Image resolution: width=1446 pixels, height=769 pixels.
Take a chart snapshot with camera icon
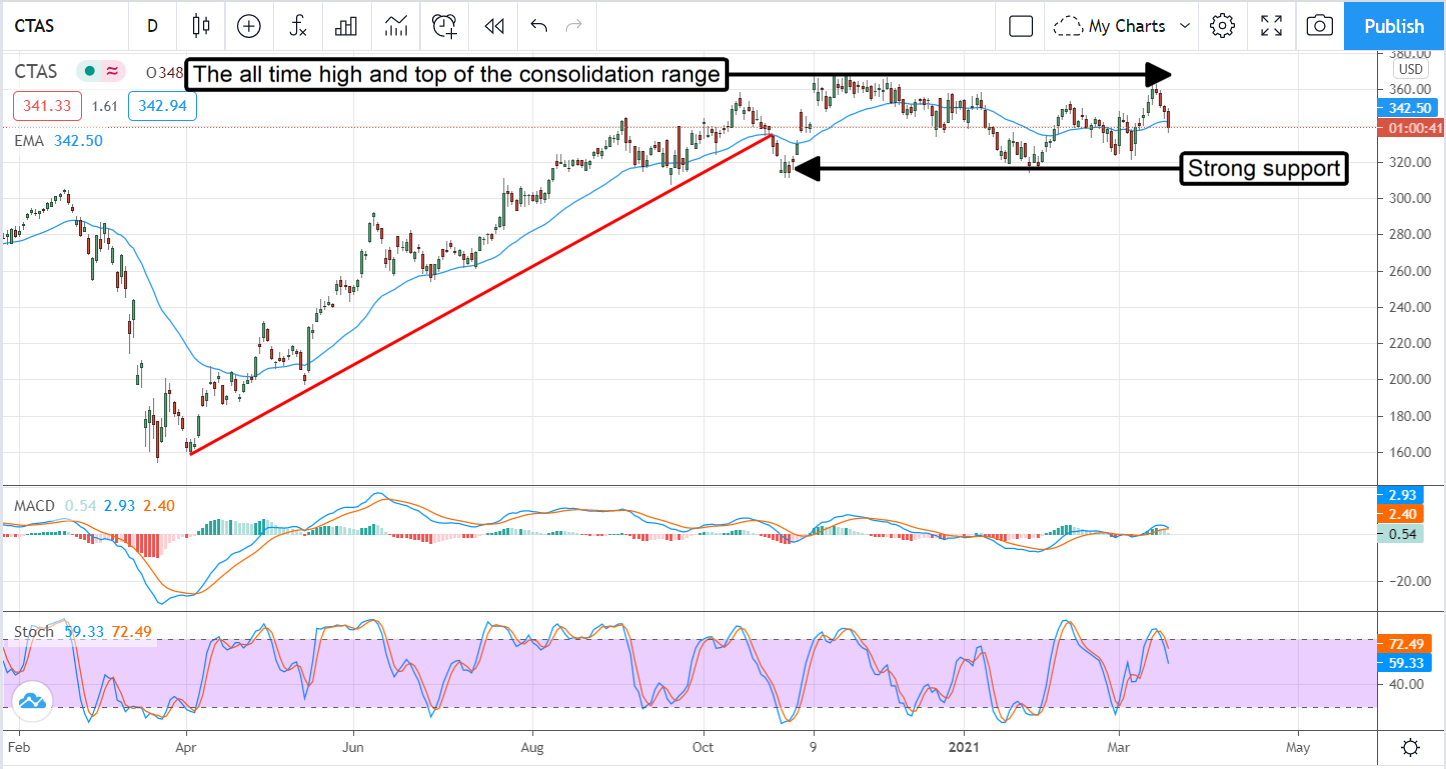[1319, 26]
